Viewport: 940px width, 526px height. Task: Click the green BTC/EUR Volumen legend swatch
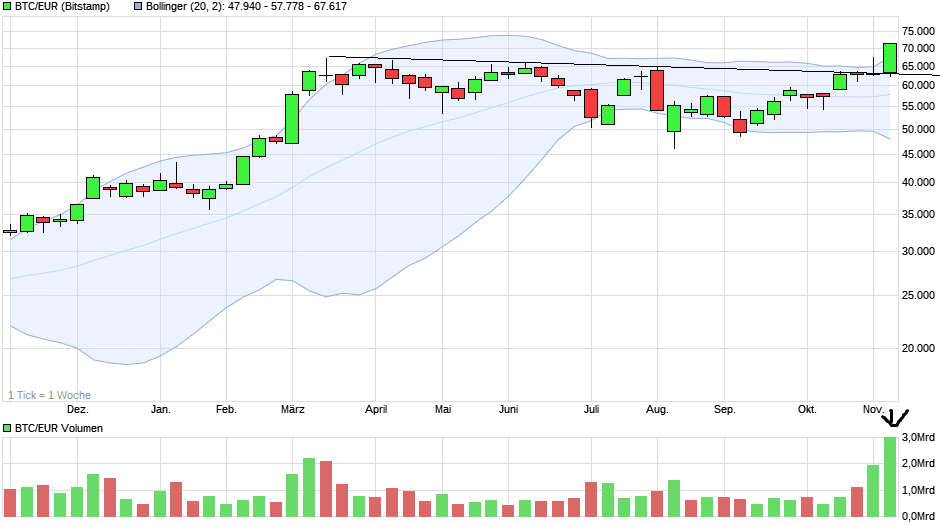click(7, 428)
